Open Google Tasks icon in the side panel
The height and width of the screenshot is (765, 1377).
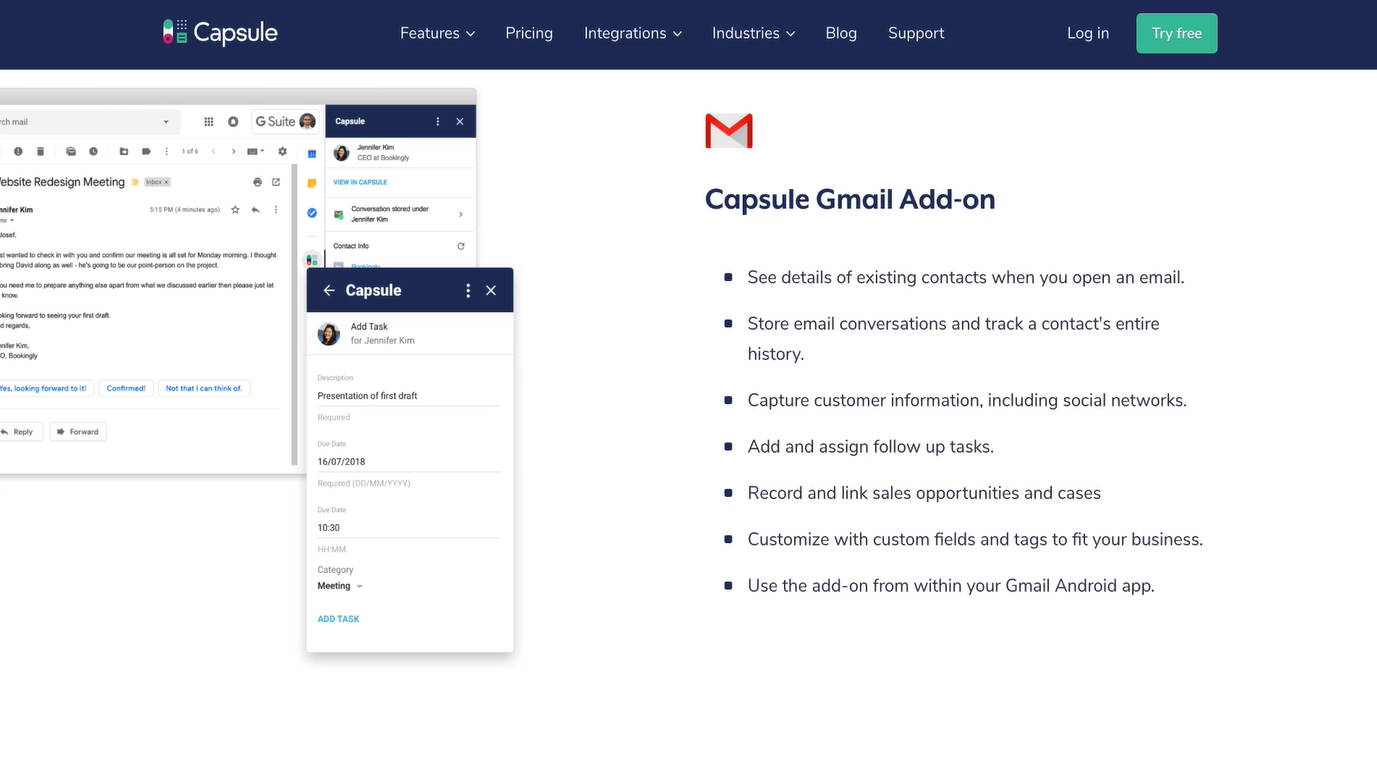pyautogui.click(x=312, y=213)
